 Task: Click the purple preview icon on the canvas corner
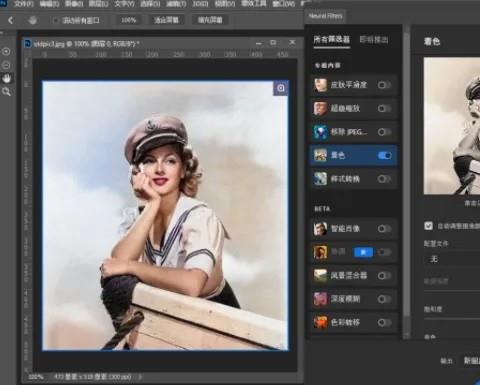tap(281, 88)
